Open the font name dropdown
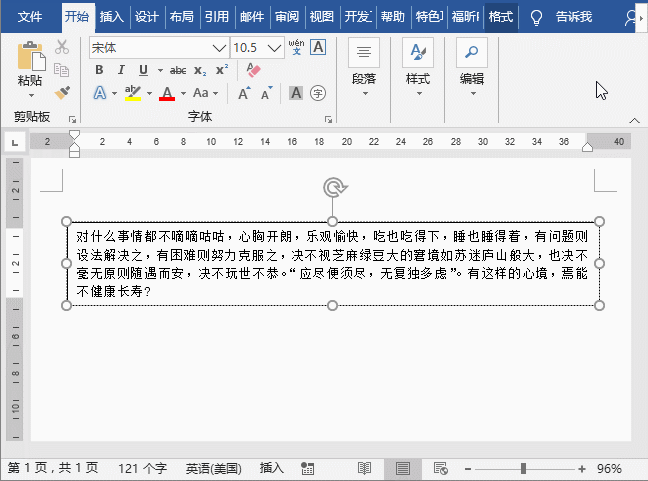Viewport: 648px width, 481px height. click(219, 48)
